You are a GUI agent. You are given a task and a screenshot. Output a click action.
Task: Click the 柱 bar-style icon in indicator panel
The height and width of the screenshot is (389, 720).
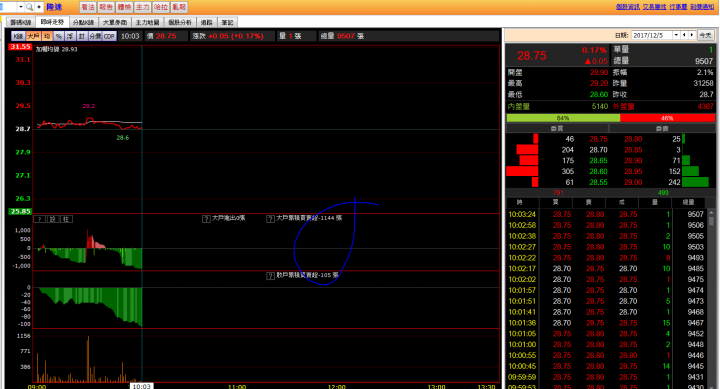66,219
